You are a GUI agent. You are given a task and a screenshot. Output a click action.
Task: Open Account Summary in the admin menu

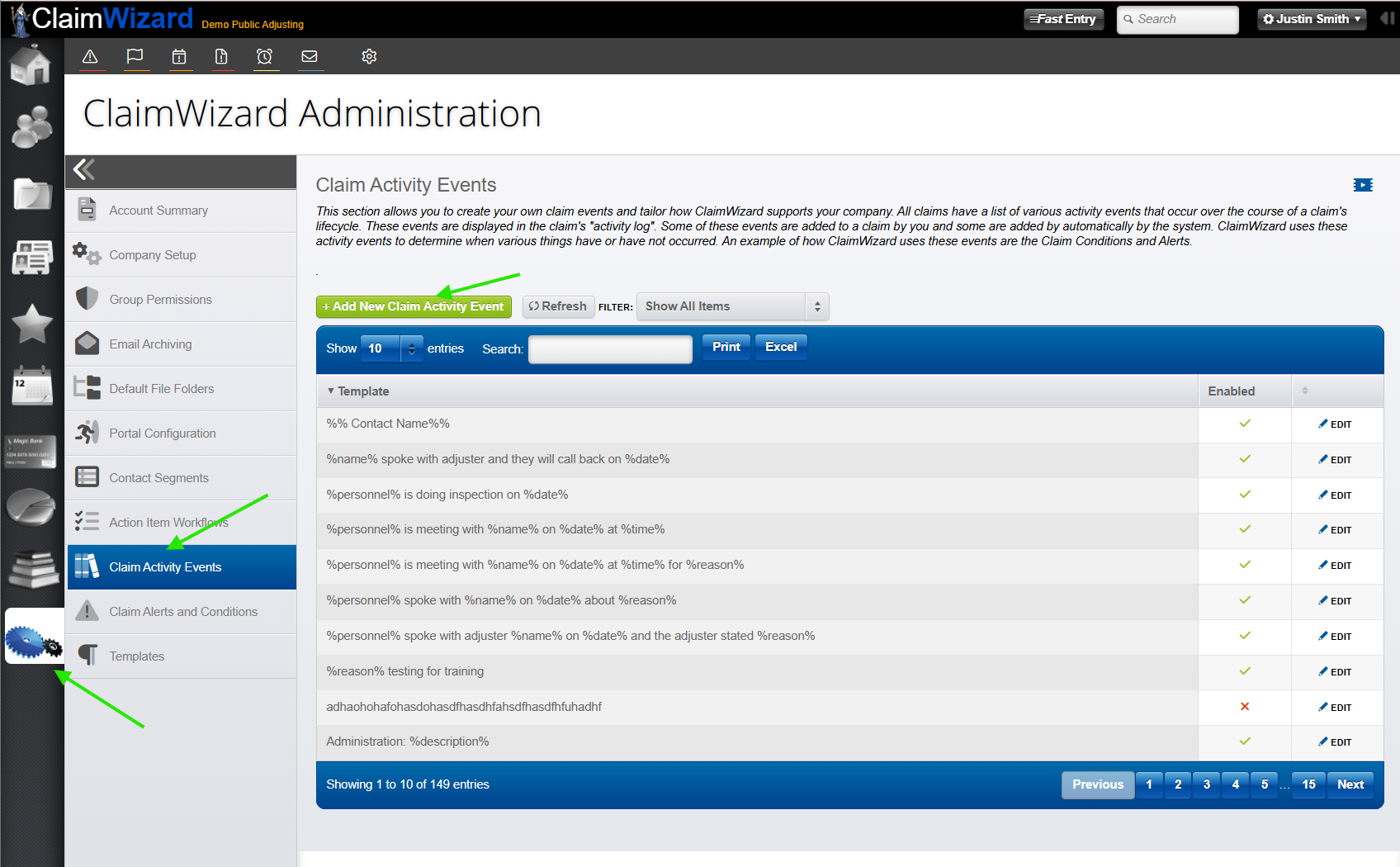pyautogui.click(x=181, y=211)
